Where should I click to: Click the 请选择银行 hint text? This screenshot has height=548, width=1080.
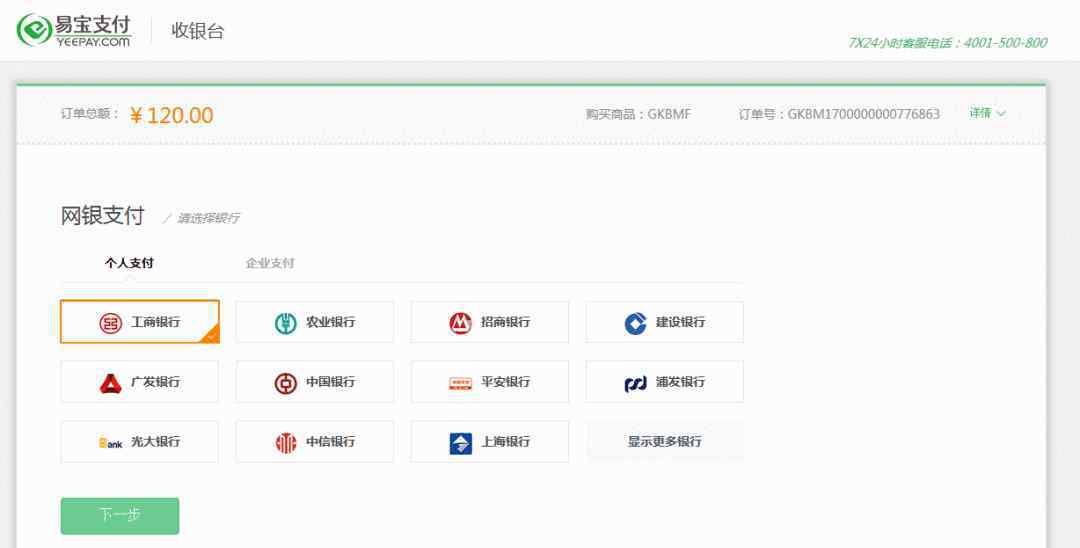(209, 218)
